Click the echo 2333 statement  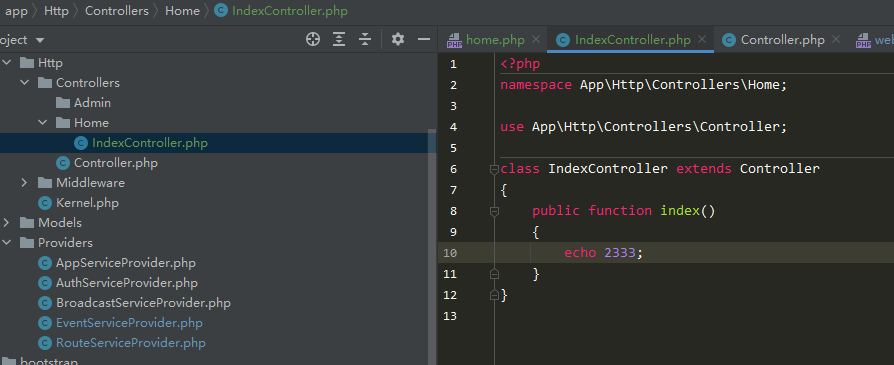pos(604,253)
